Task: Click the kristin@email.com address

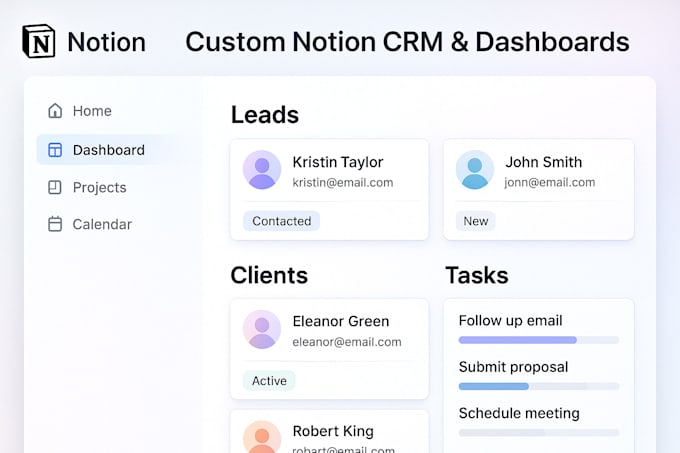Action: coord(343,183)
